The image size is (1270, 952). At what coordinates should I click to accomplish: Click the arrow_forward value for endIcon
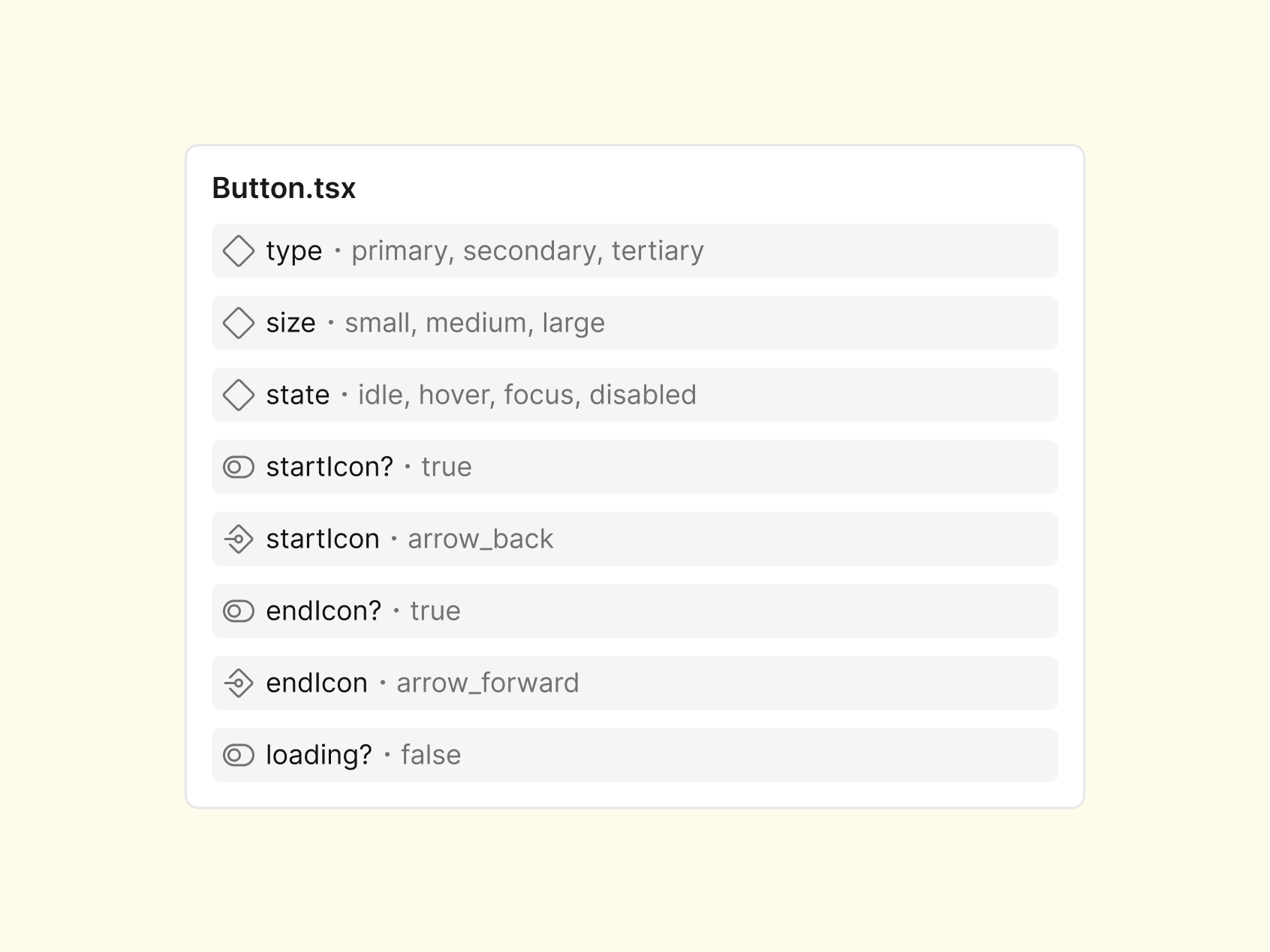tap(487, 683)
